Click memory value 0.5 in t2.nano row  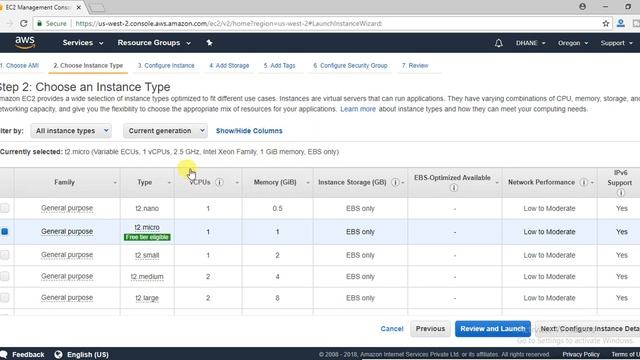point(277,209)
